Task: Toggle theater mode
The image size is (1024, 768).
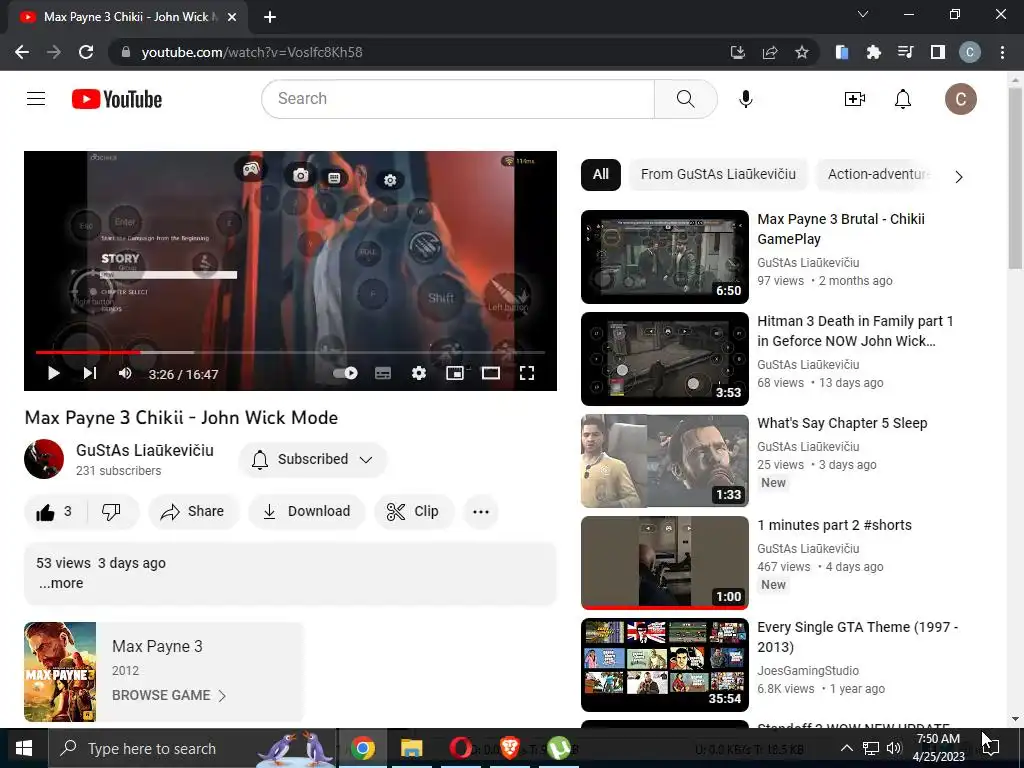Action: (x=490, y=373)
